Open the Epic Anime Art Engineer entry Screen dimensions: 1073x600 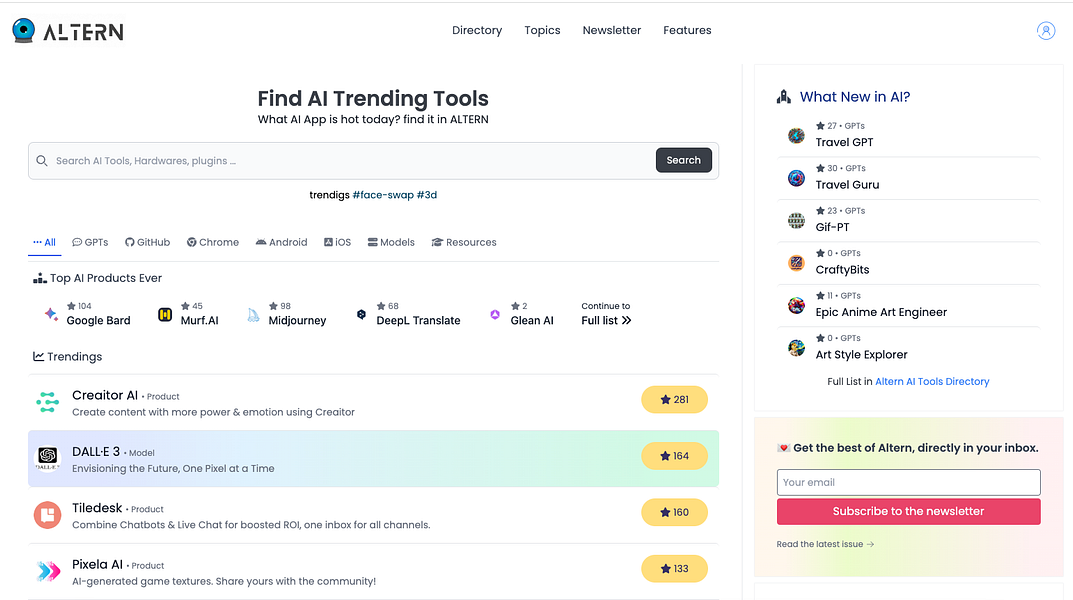(881, 312)
